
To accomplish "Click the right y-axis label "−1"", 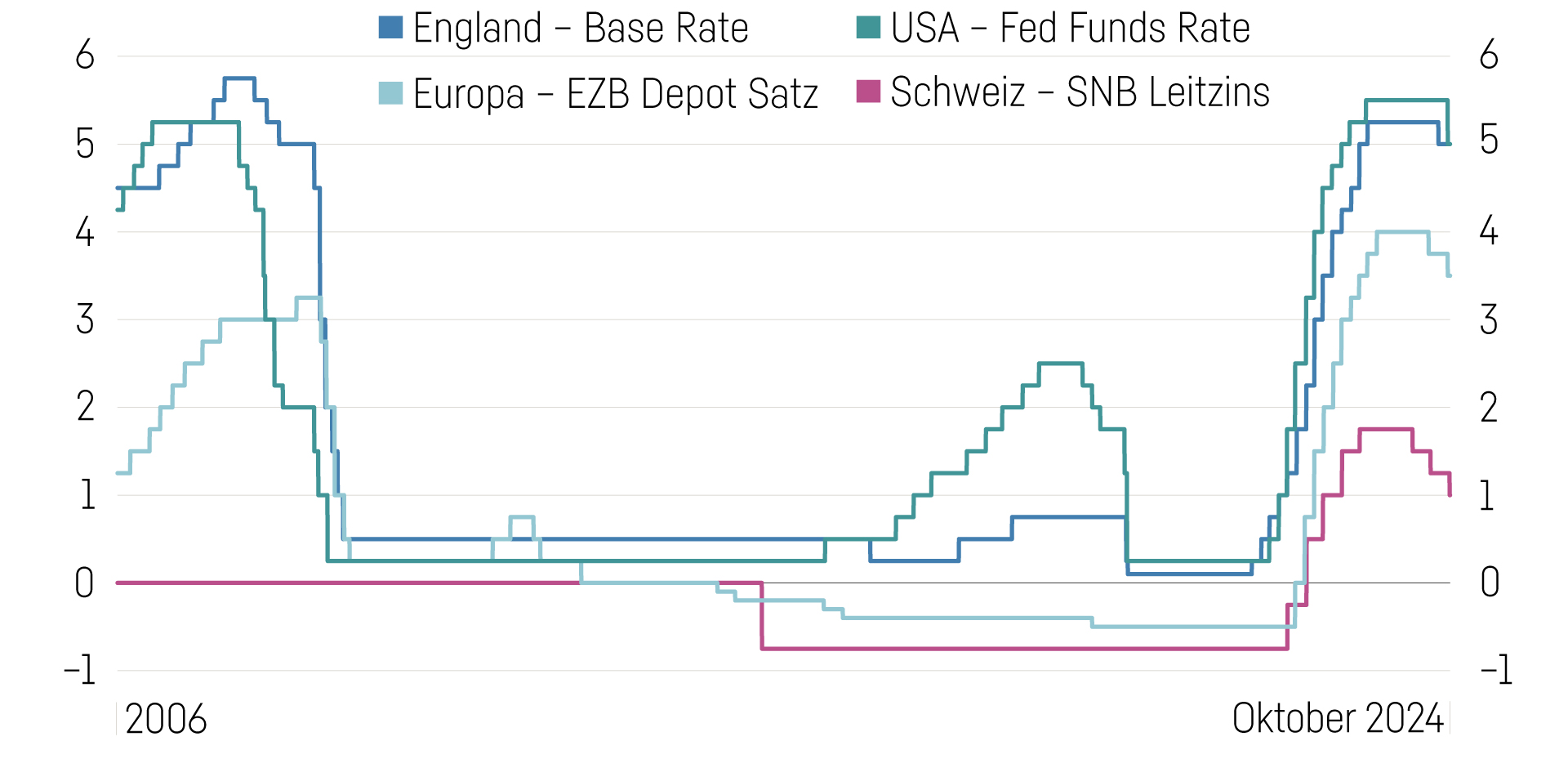I will click(1496, 671).
